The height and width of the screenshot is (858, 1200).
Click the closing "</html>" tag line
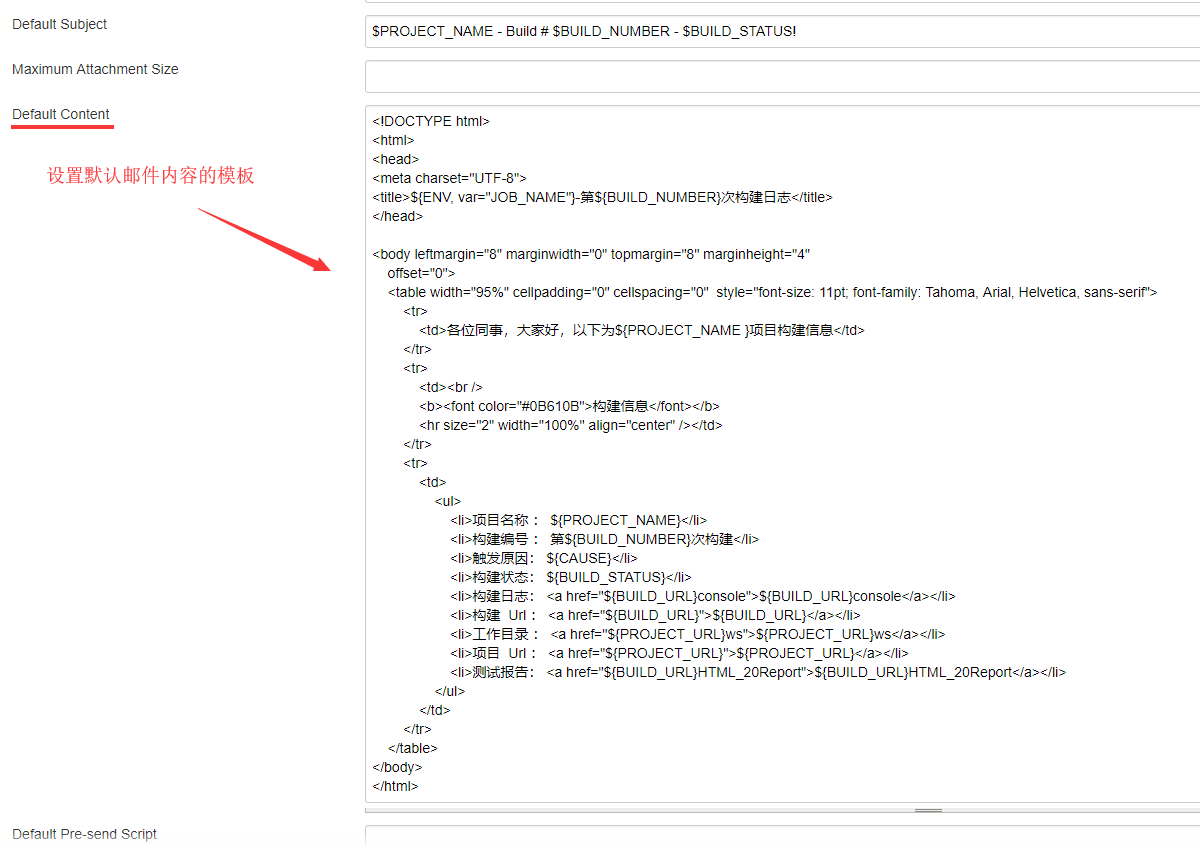click(395, 786)
